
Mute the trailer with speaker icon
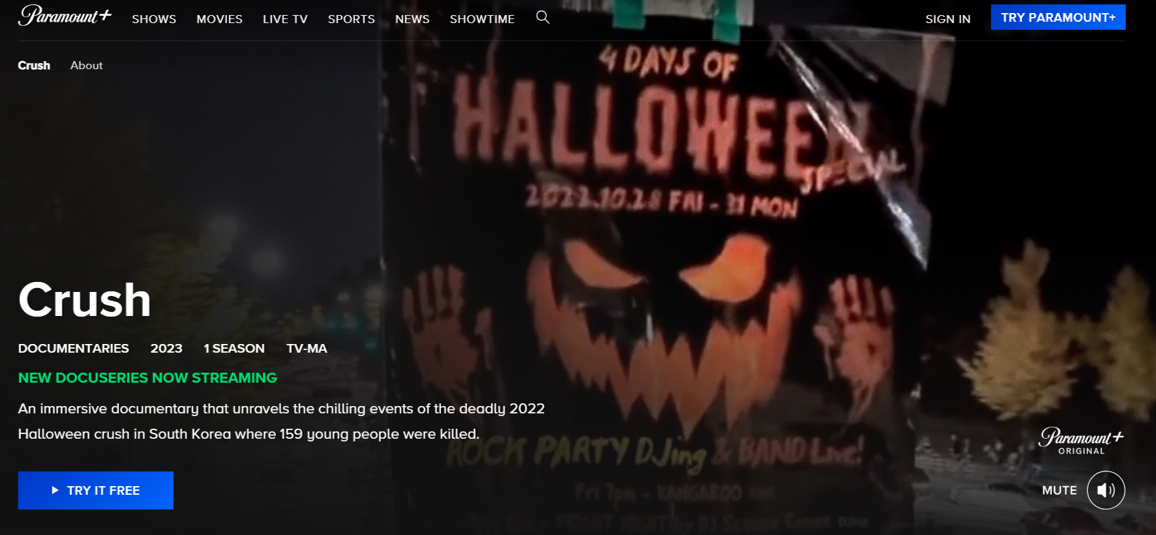point(1106,490)
